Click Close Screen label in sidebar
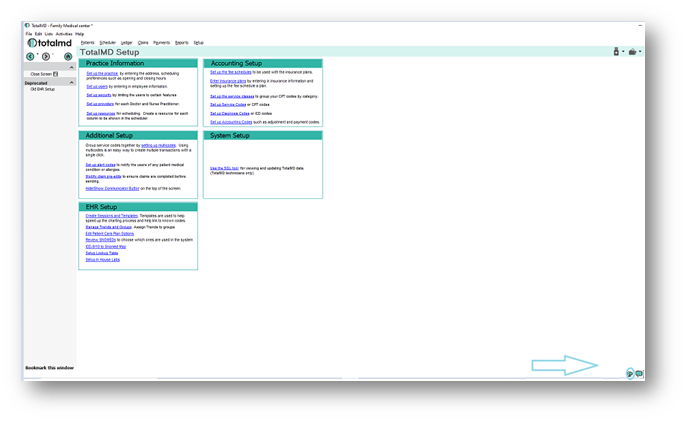 click(41, 74)
